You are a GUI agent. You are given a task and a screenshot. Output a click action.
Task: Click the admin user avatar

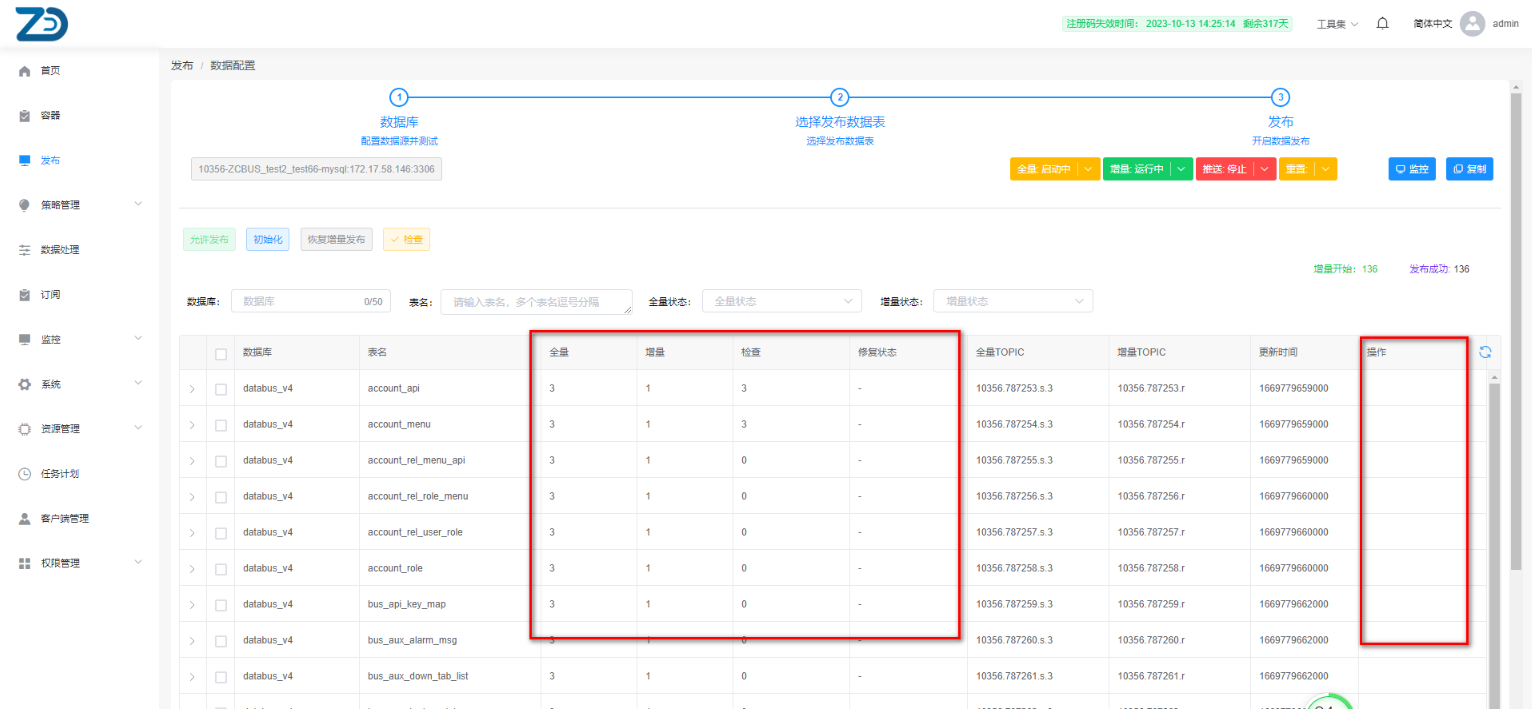[x=1471, y=24]
